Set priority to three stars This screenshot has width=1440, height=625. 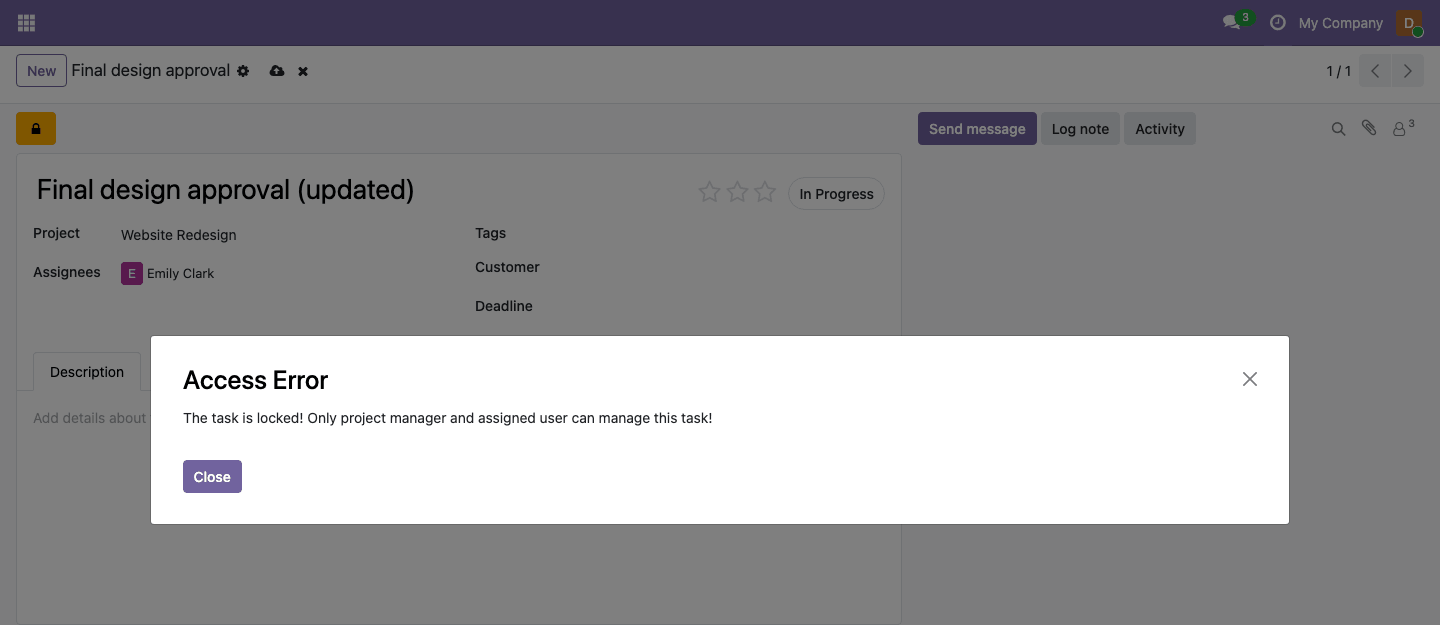[x=765, y=192]
